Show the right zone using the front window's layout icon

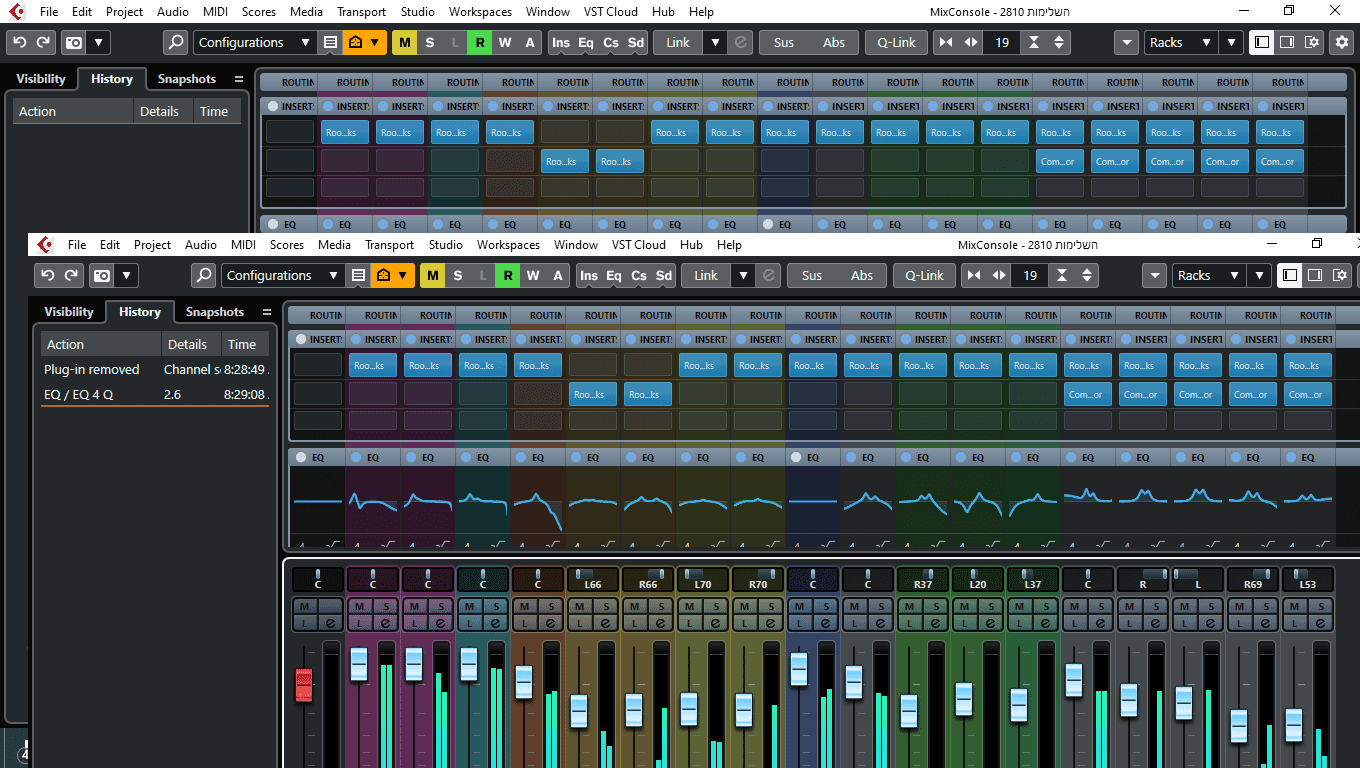coord(1315,276)
